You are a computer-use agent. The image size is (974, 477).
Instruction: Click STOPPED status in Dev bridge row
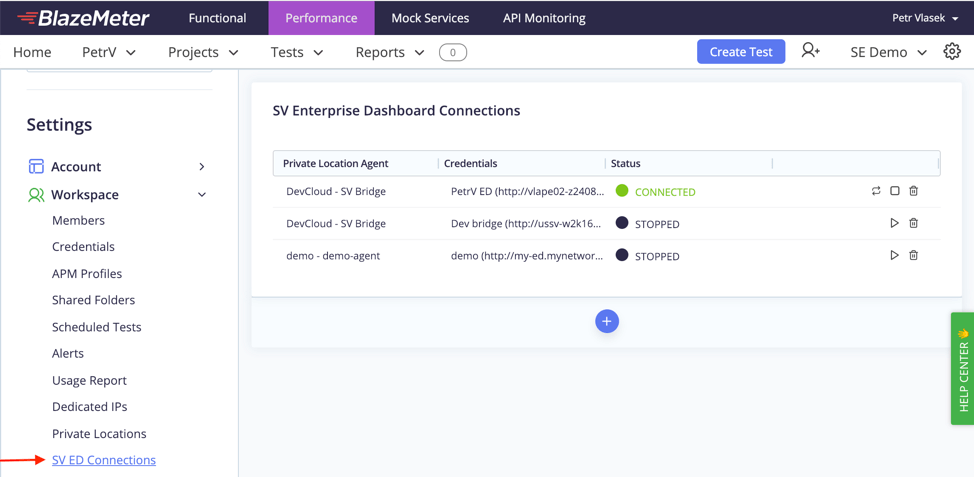pos(657,224)
